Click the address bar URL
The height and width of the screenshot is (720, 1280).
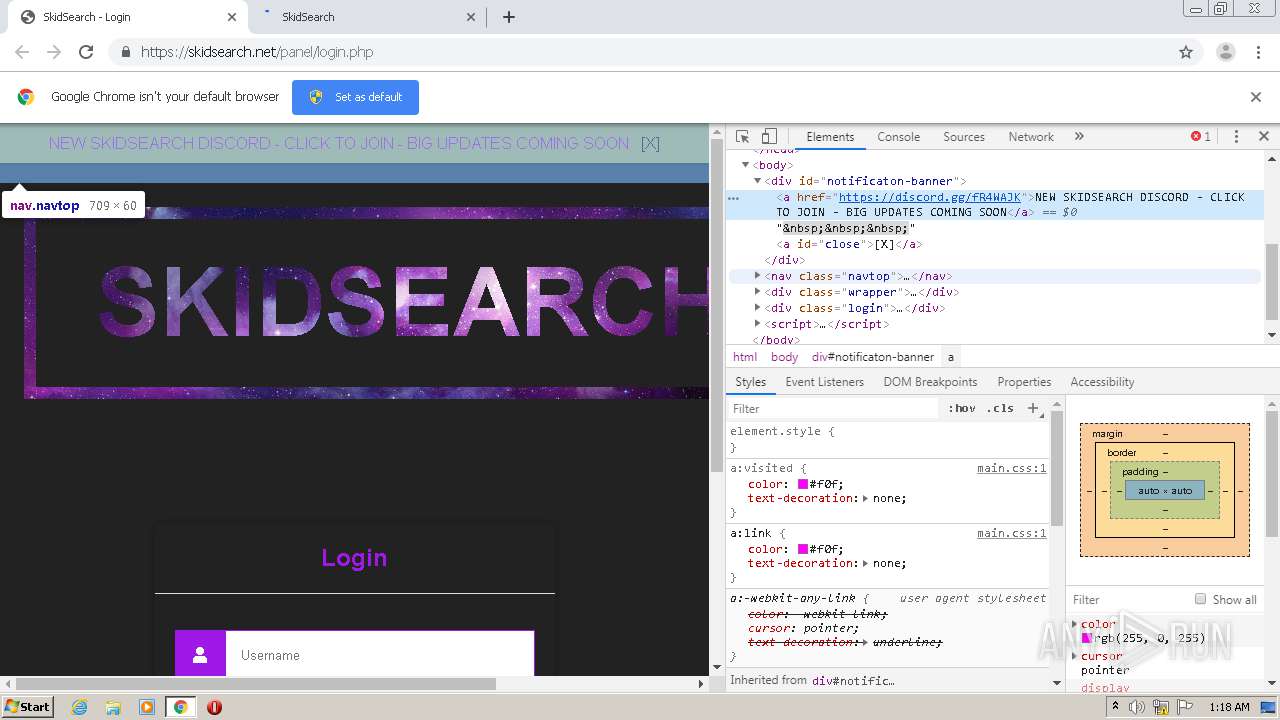(x=257, y=52)
